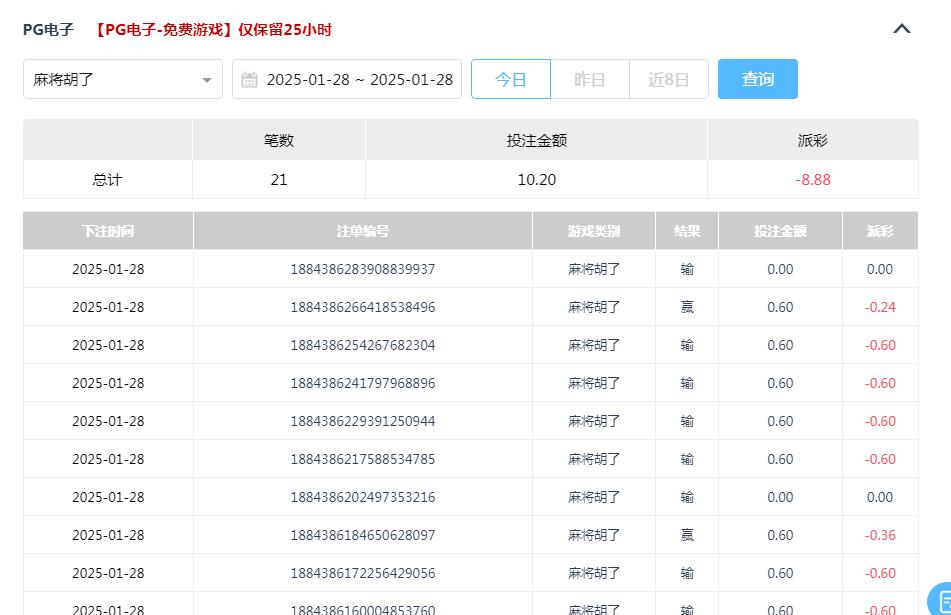Click the 注单编号 column header
The width and height of the screenshot is (951, 615).
[362, 230]
